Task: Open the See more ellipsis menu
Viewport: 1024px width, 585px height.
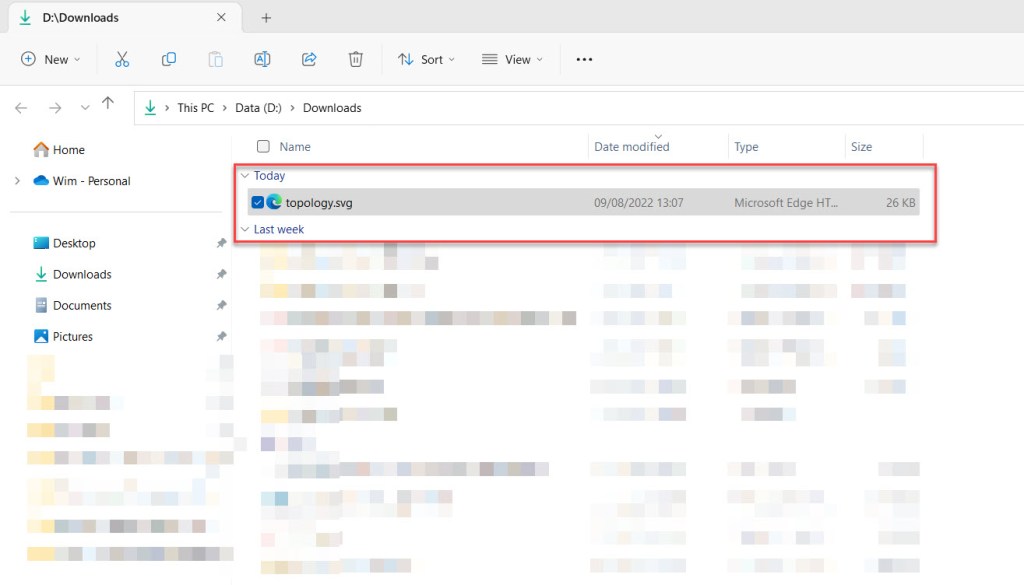Action: 585,59
